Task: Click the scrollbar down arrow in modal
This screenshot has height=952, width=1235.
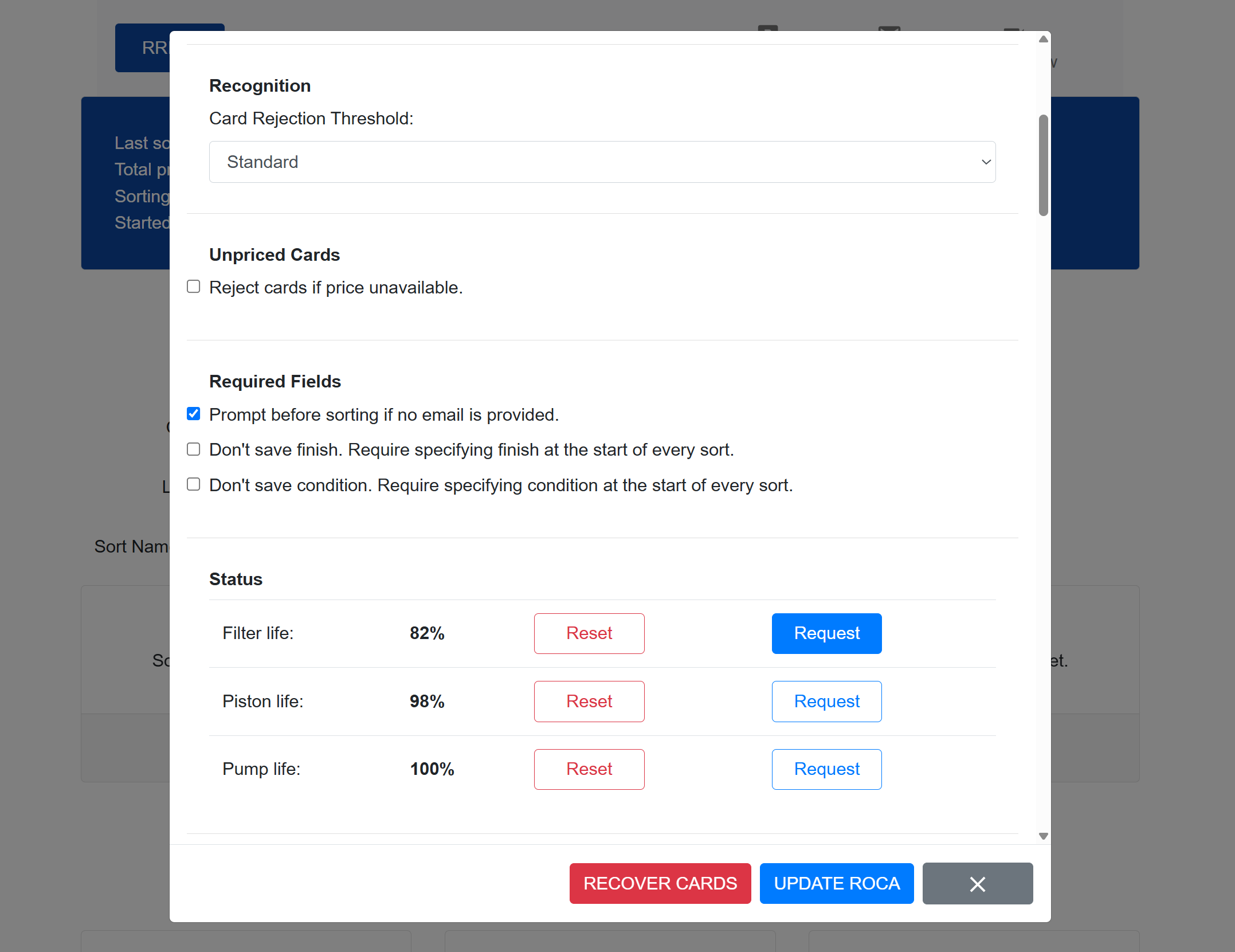Action: coord(1043,836)
